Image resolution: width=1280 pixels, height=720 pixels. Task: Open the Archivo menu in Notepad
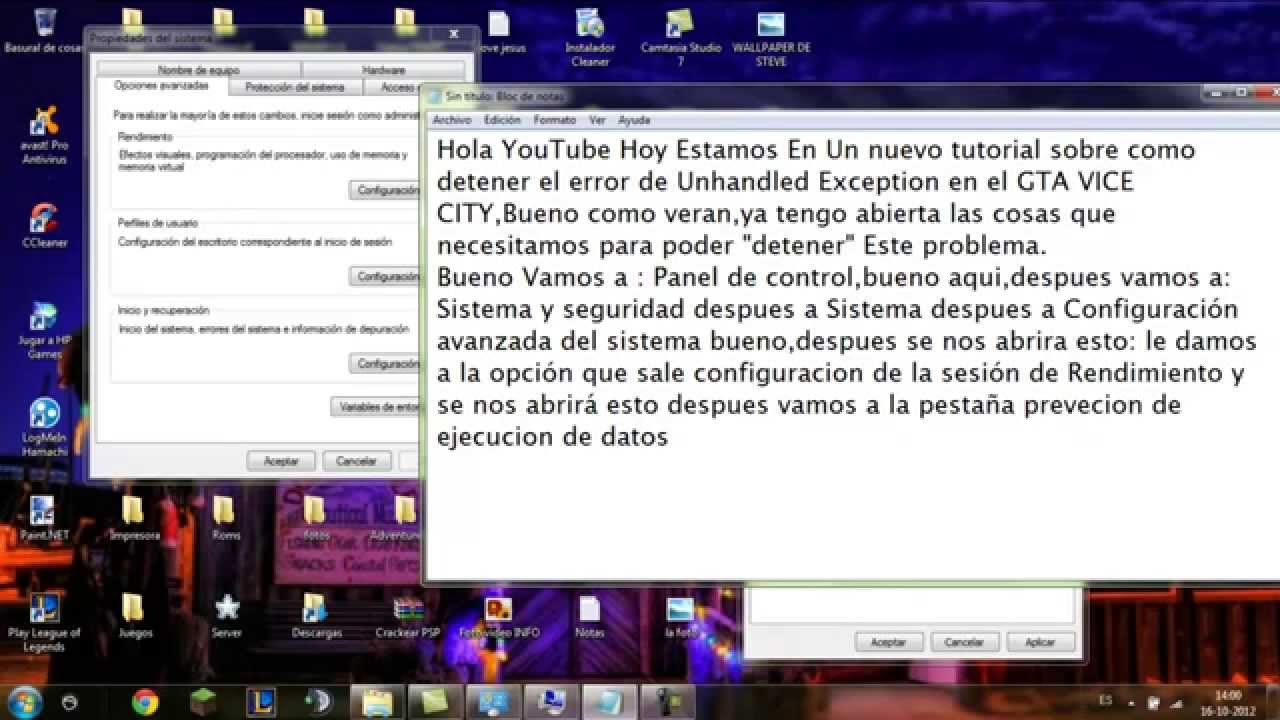click(x=452, y=120)
